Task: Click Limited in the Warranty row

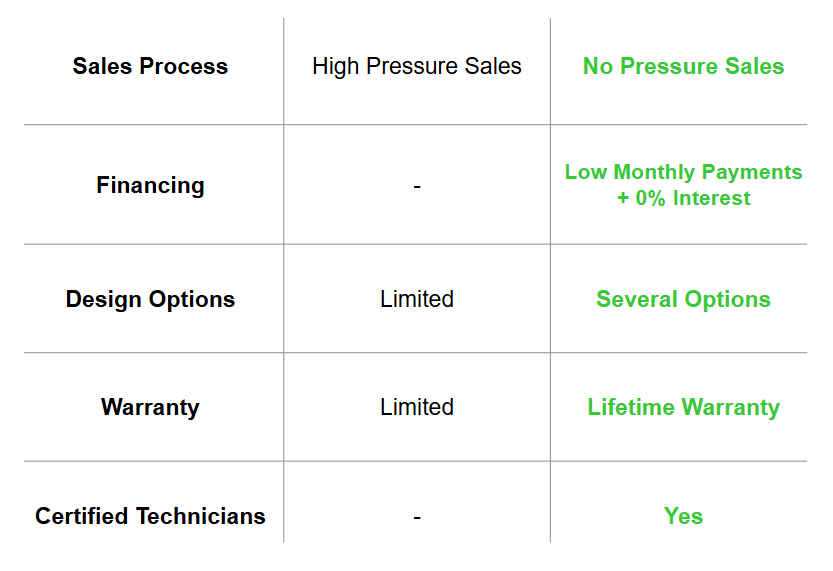Action: point(417,407)
